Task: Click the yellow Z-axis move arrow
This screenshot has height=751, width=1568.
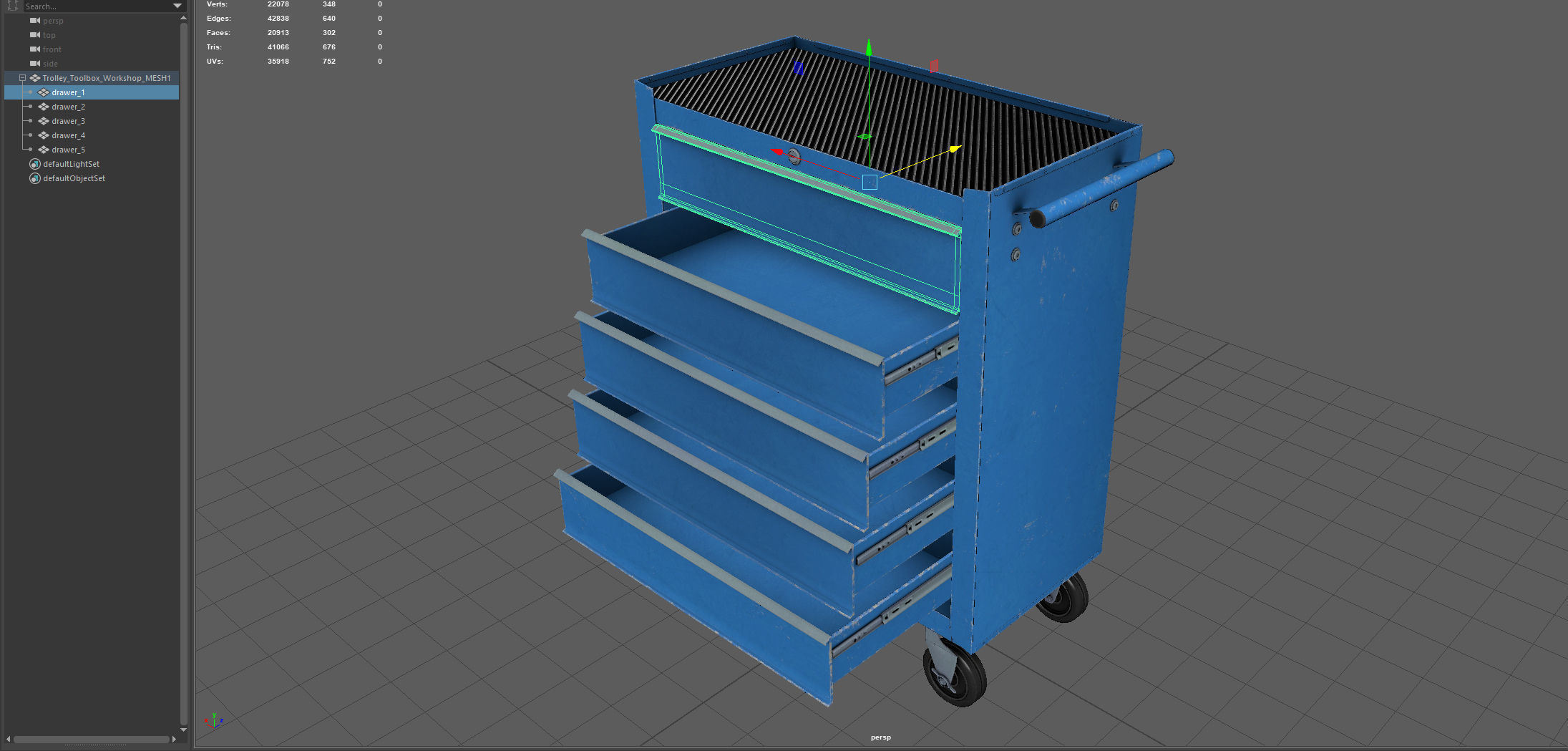Action: pyautogui.click(x=955, y=149)
